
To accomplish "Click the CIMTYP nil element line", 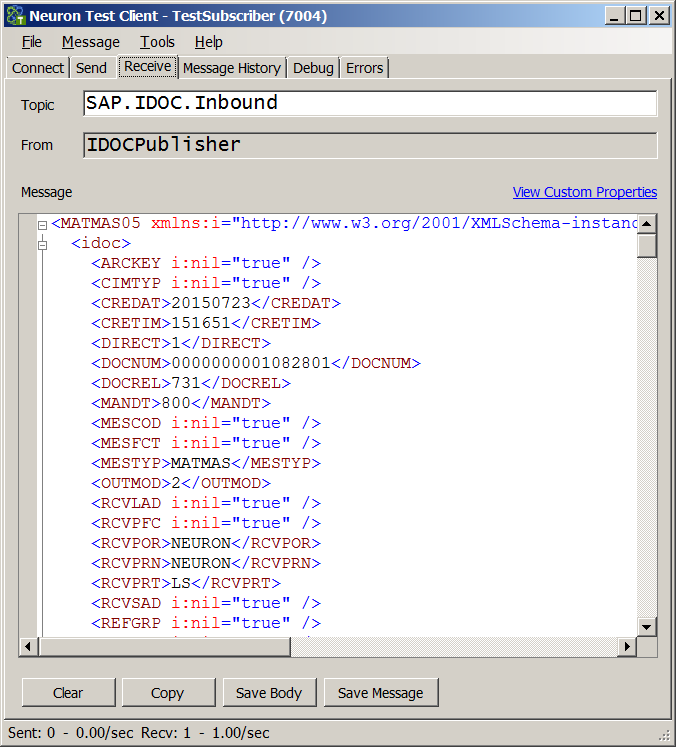I will point(206,283).
